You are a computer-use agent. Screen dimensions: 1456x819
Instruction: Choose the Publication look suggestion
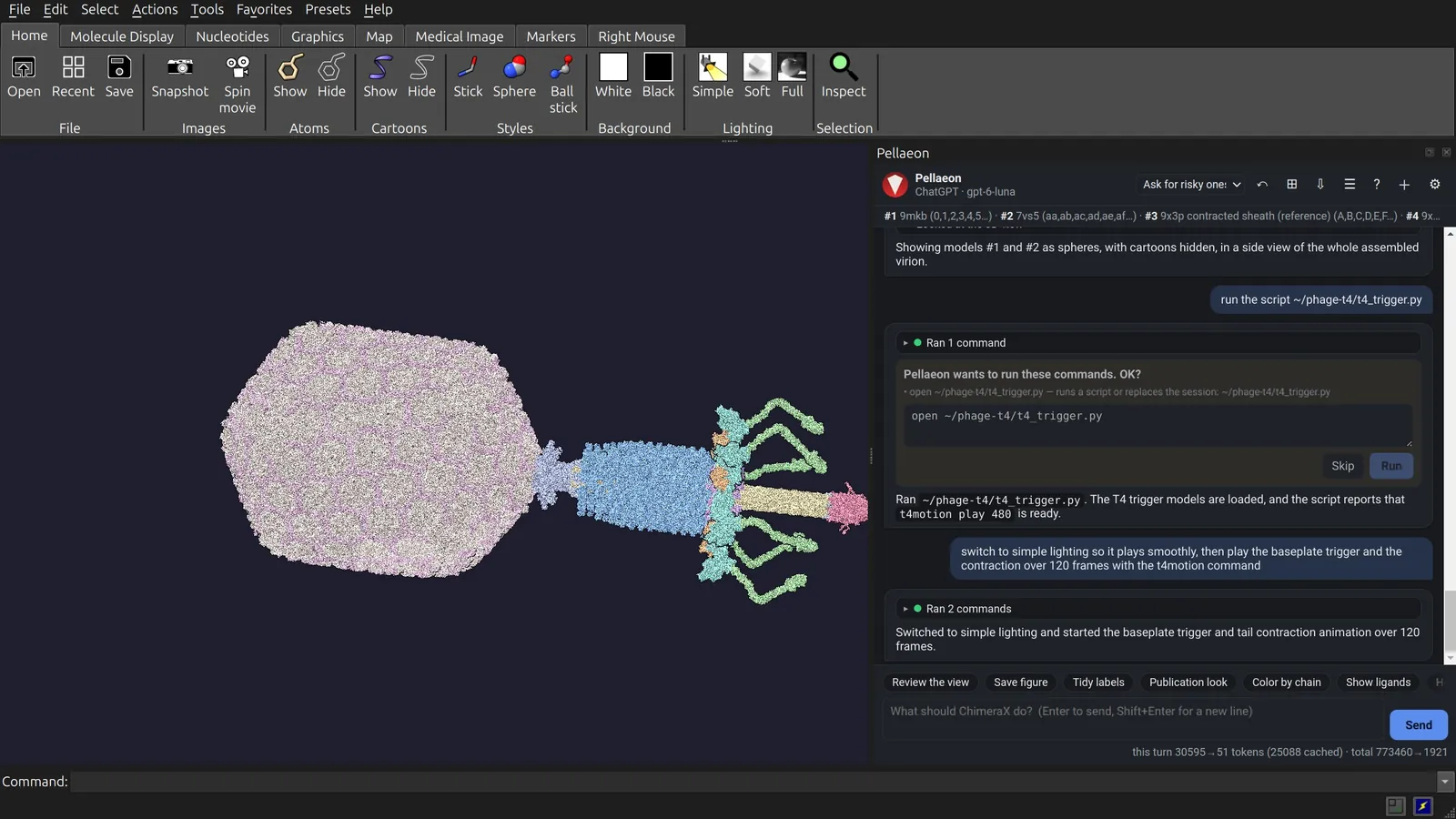tap(1188, 682)
